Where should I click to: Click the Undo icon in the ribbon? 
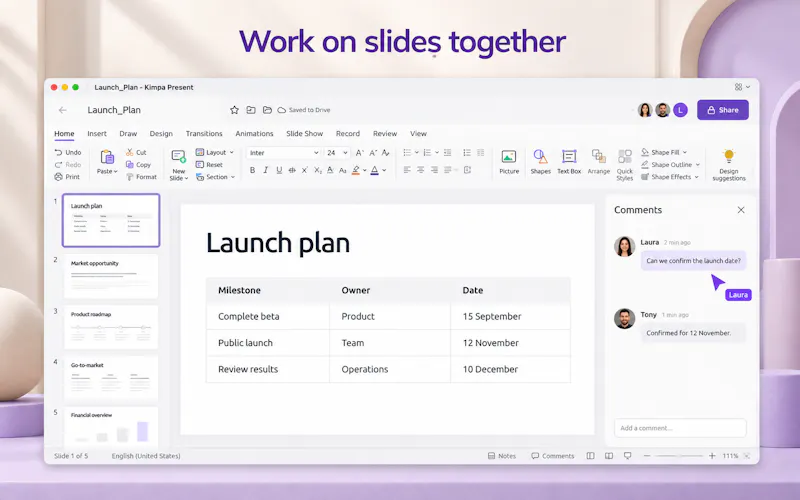[x=58, y=152]
